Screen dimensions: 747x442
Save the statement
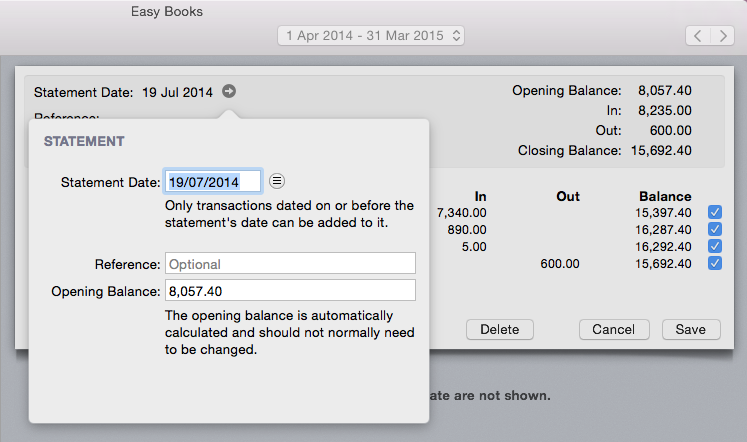[690, 329]
